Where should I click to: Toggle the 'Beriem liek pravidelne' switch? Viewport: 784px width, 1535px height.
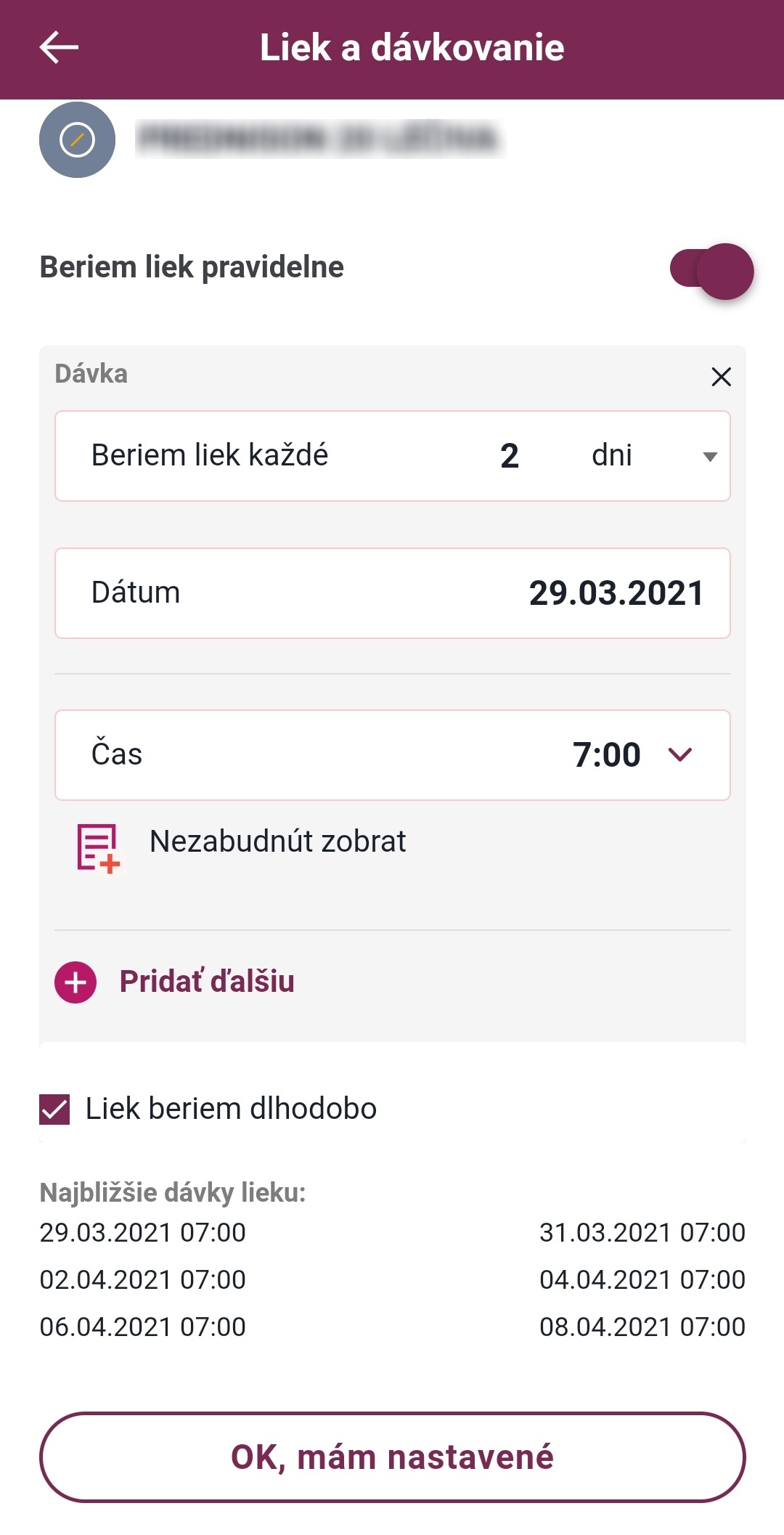tap(711, 271)
